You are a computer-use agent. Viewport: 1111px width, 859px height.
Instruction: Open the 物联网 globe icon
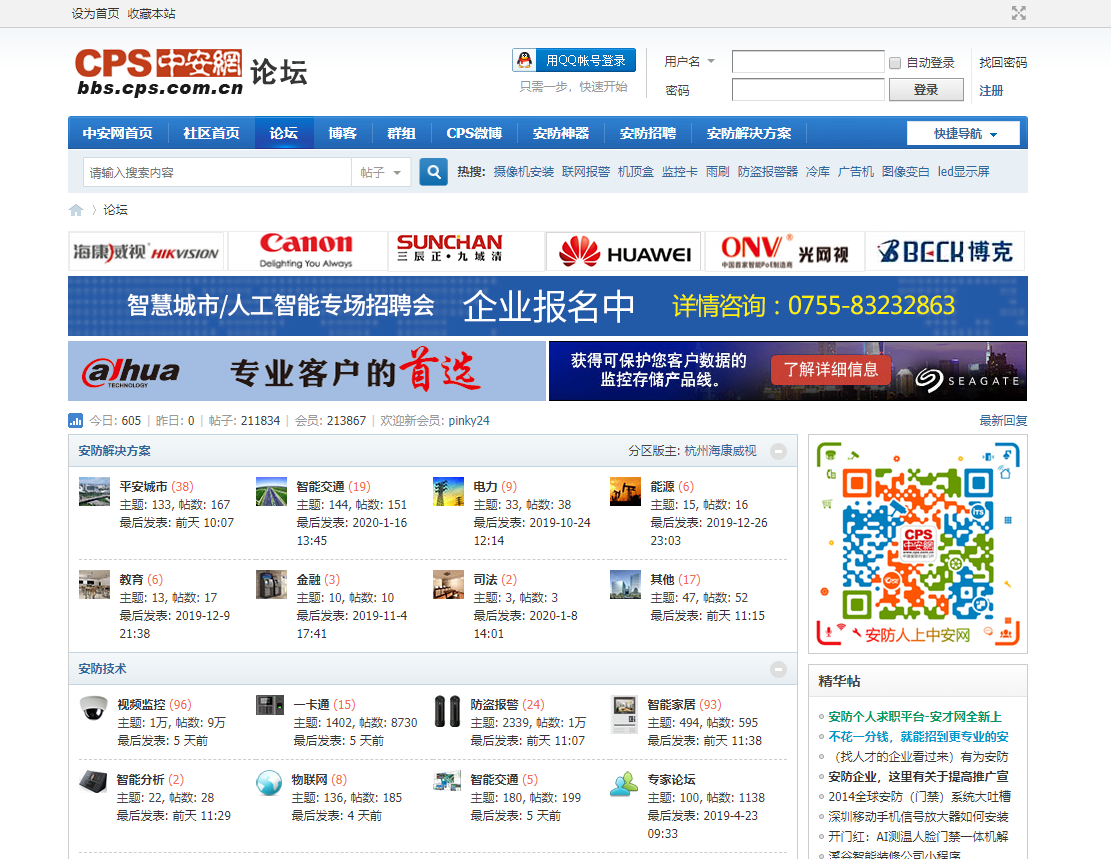pos(268,782)
